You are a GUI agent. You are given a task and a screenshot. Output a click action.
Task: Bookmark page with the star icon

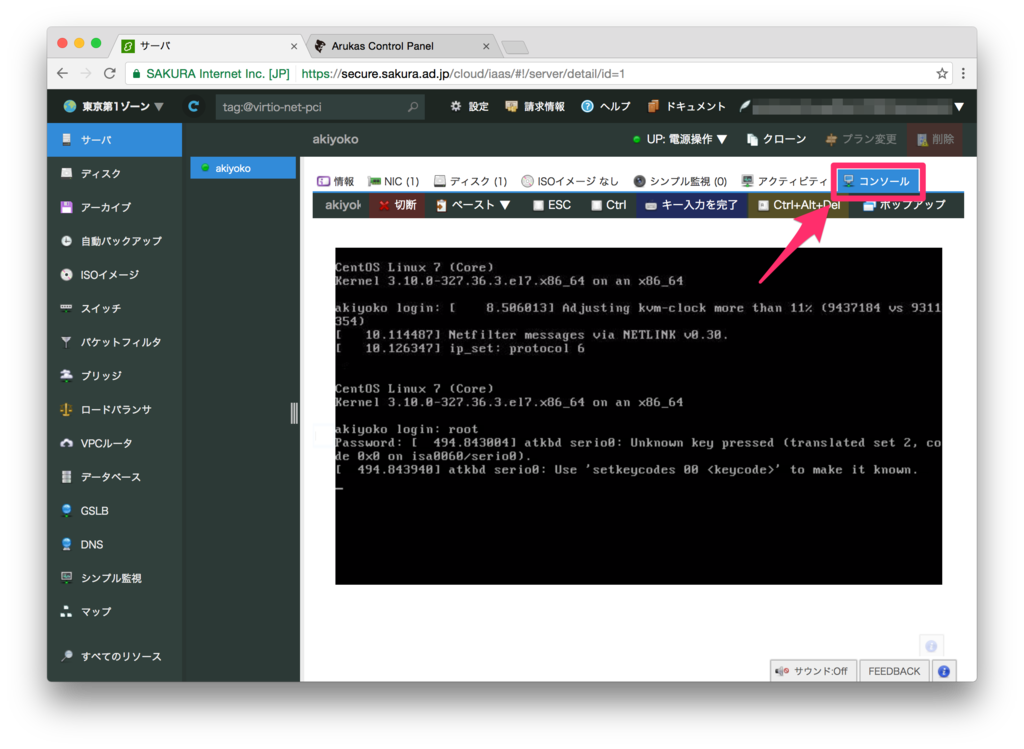942,73
